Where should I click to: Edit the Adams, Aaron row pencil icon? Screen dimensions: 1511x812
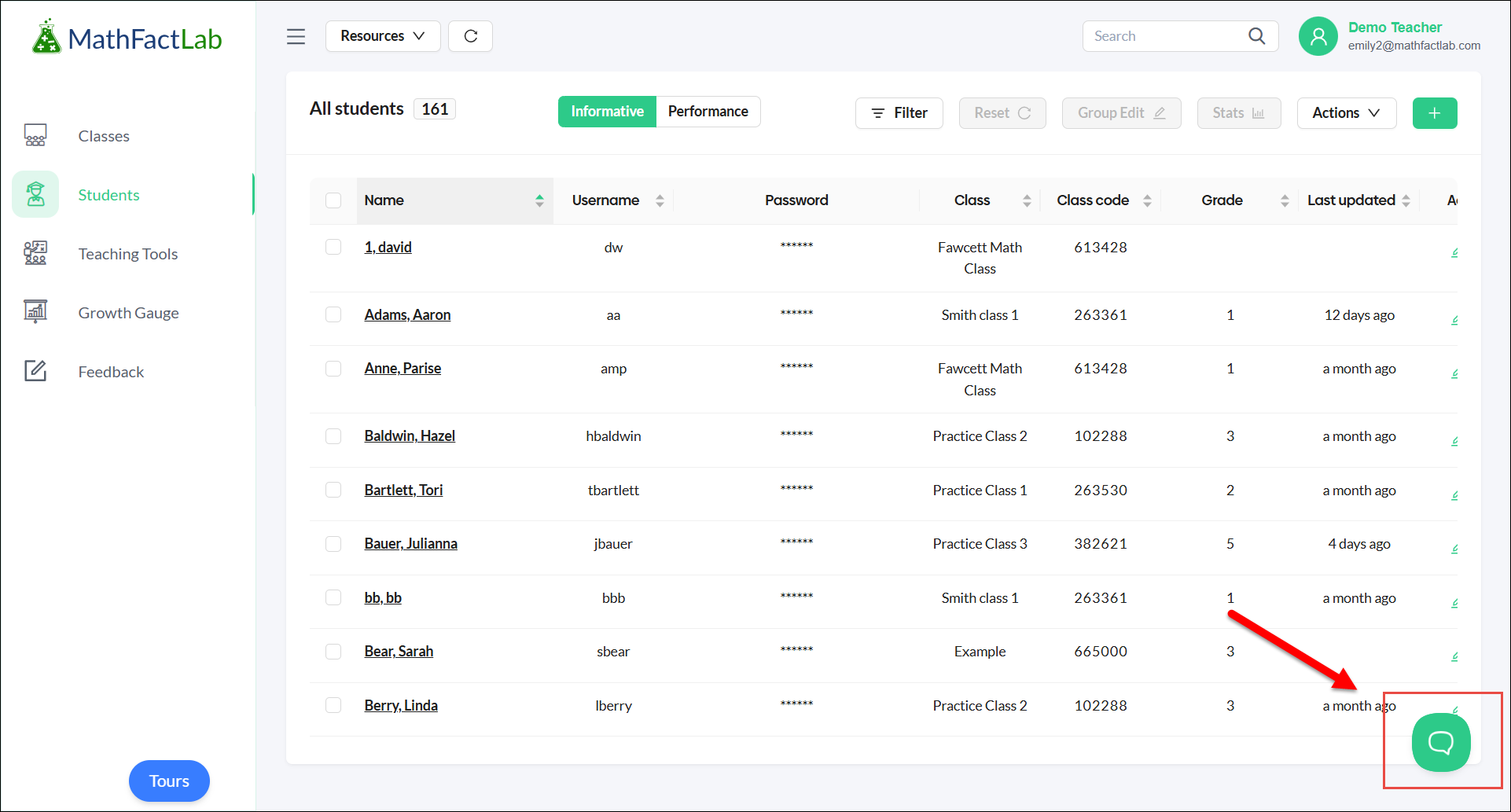(1454, 320)
